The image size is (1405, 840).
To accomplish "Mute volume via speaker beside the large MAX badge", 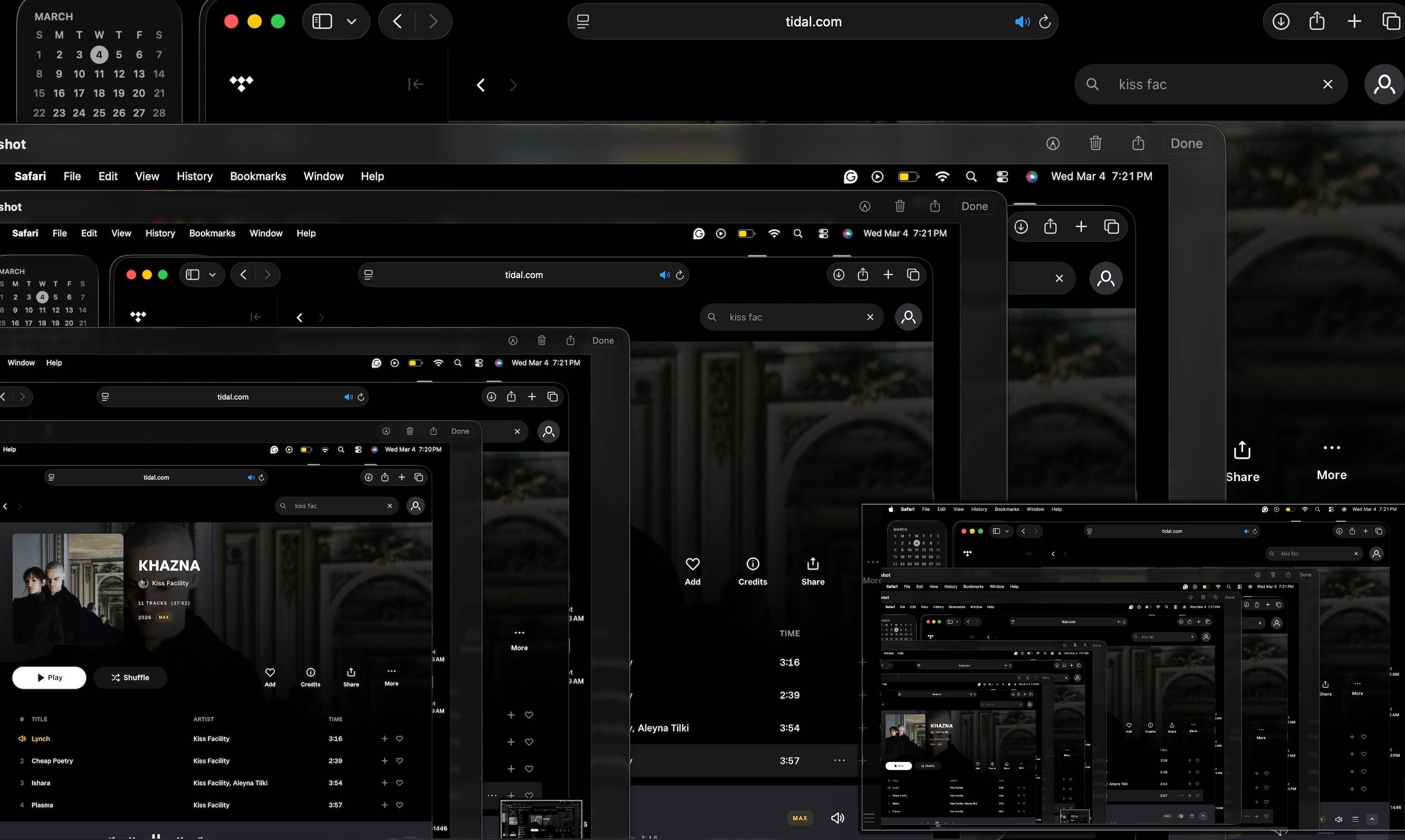I will coord(837,818).
